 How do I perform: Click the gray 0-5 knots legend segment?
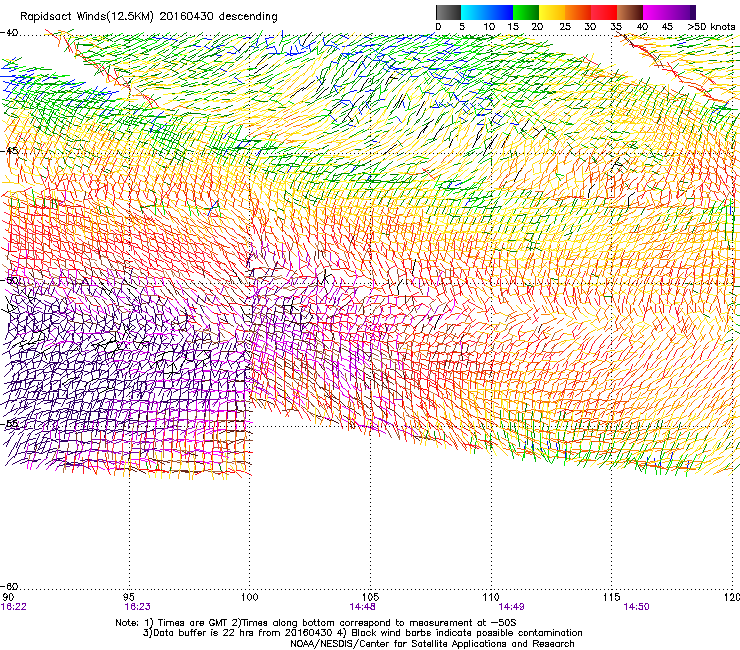point(448,12)
